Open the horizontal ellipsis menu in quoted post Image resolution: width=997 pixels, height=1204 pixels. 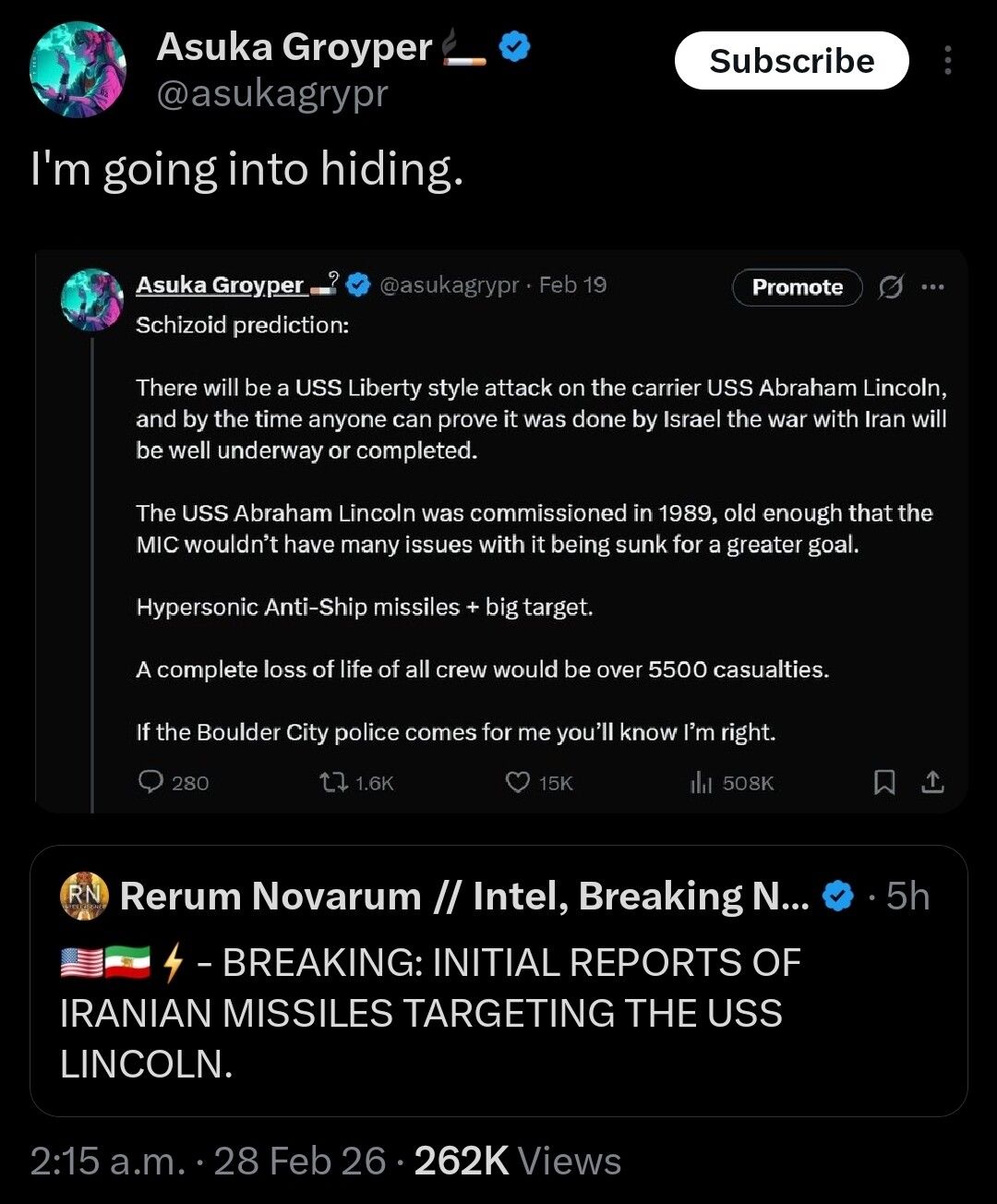coord(932,287)
